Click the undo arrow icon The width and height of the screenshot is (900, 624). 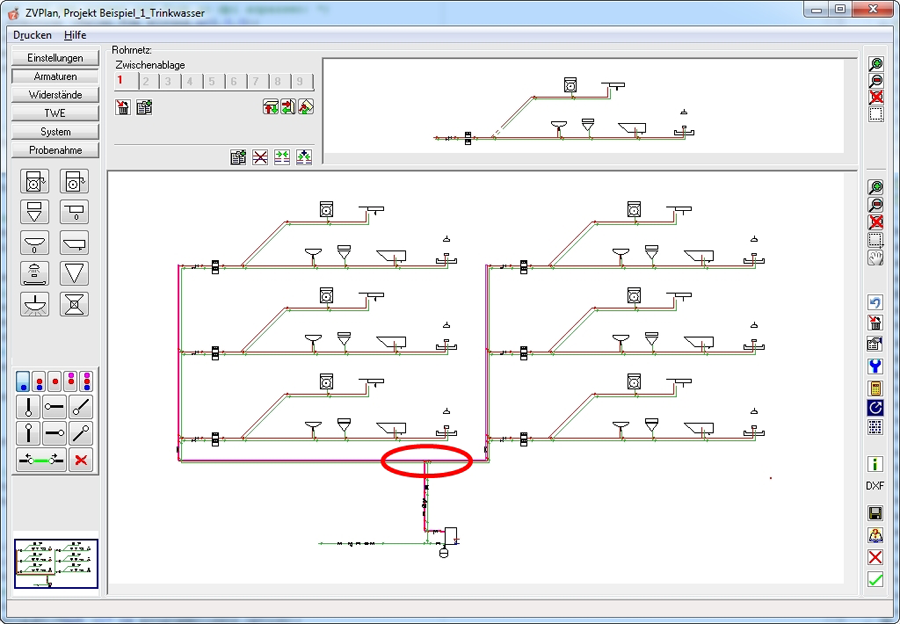(x=875, y=303)
